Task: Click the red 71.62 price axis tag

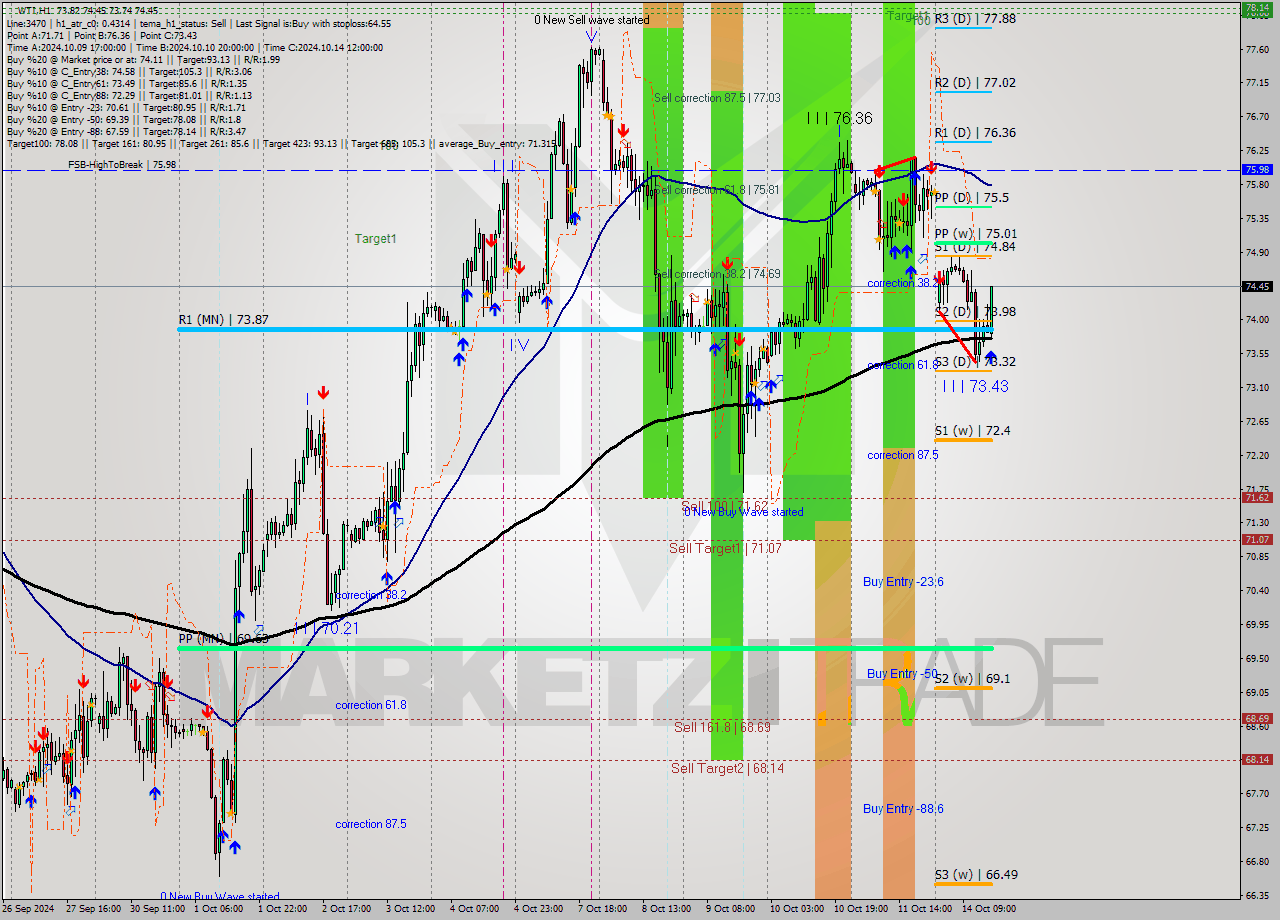Action: pyautogui.click(x=1257, y=498)
